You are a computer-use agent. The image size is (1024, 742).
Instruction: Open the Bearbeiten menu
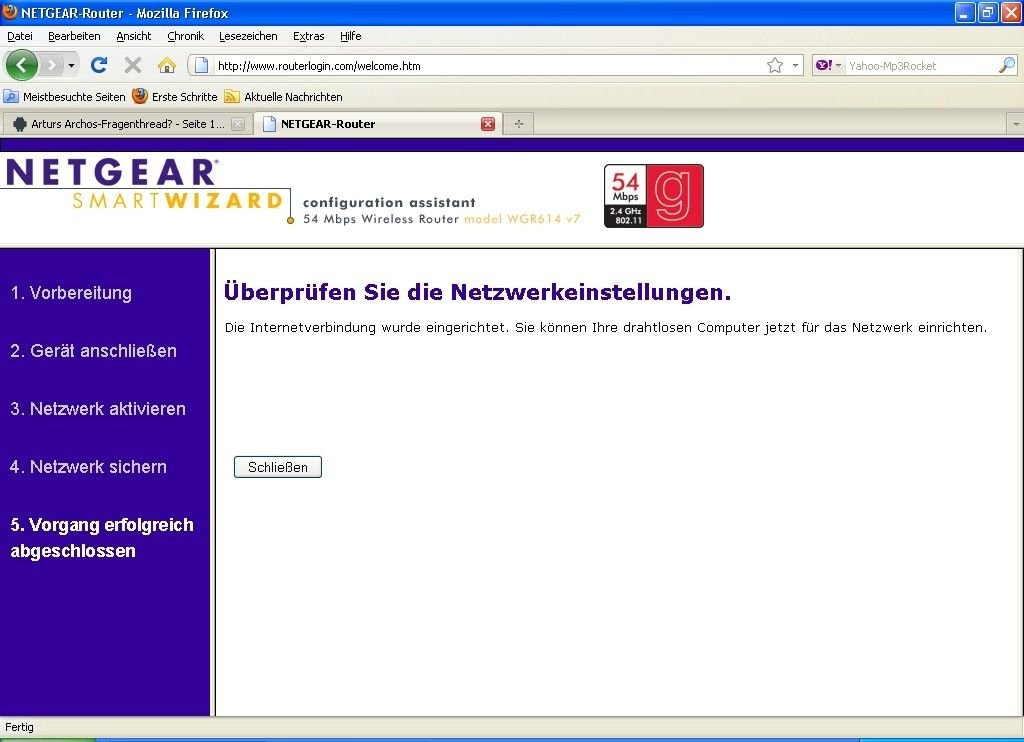[x=74, y=36]
